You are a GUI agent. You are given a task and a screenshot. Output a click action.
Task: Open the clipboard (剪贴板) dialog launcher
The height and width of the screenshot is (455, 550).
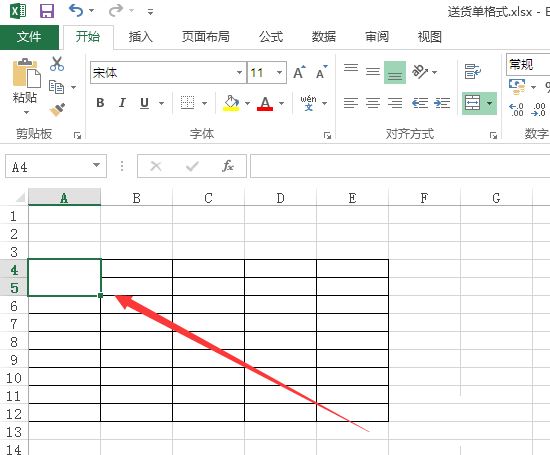tap(77, 135)
